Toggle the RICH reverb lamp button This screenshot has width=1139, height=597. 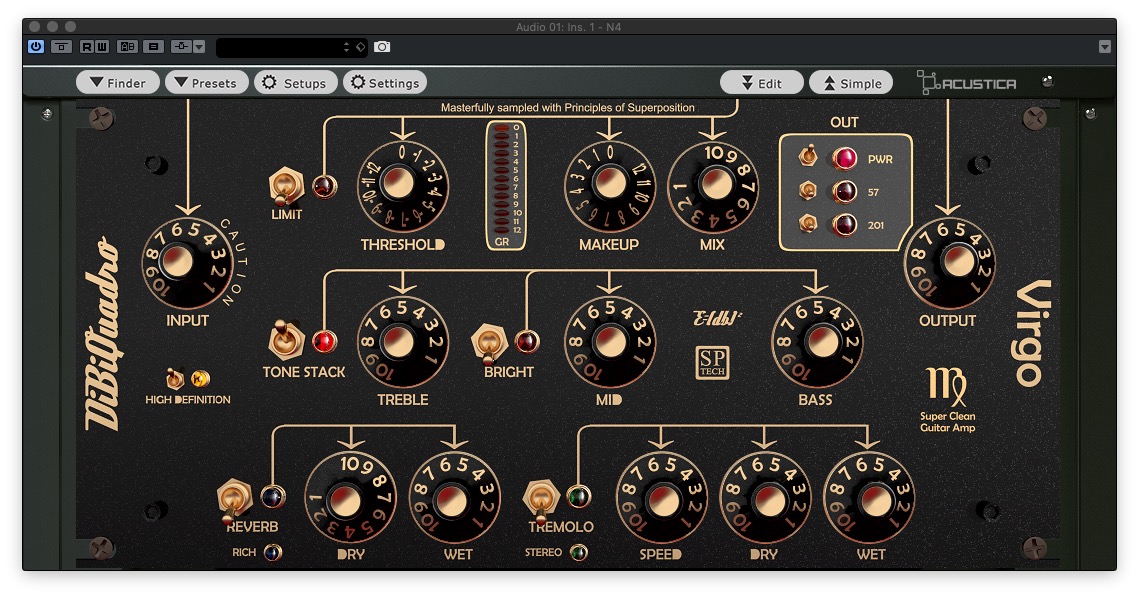coord(272,553)
